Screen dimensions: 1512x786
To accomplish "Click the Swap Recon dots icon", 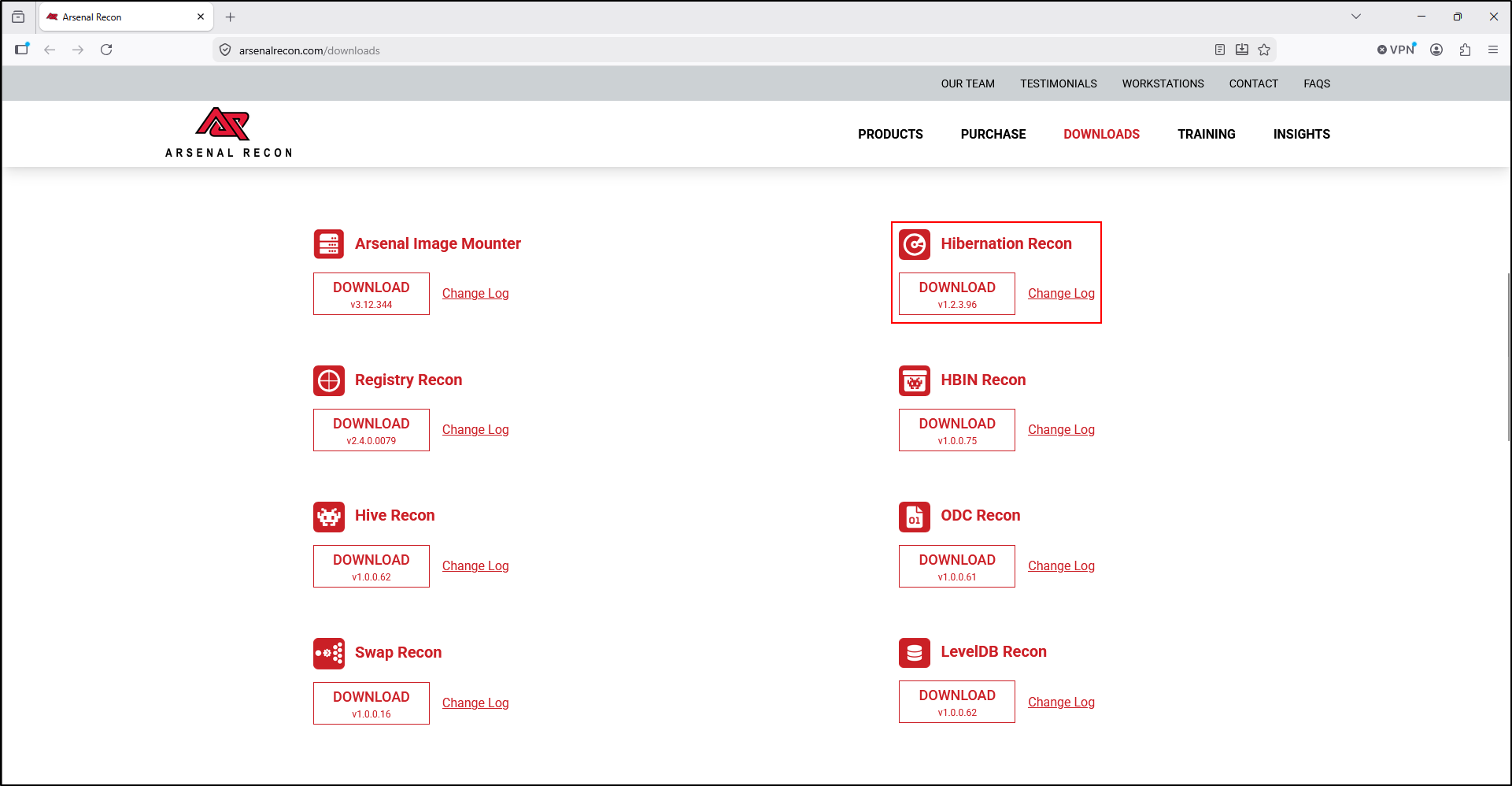I will (329, 654).
